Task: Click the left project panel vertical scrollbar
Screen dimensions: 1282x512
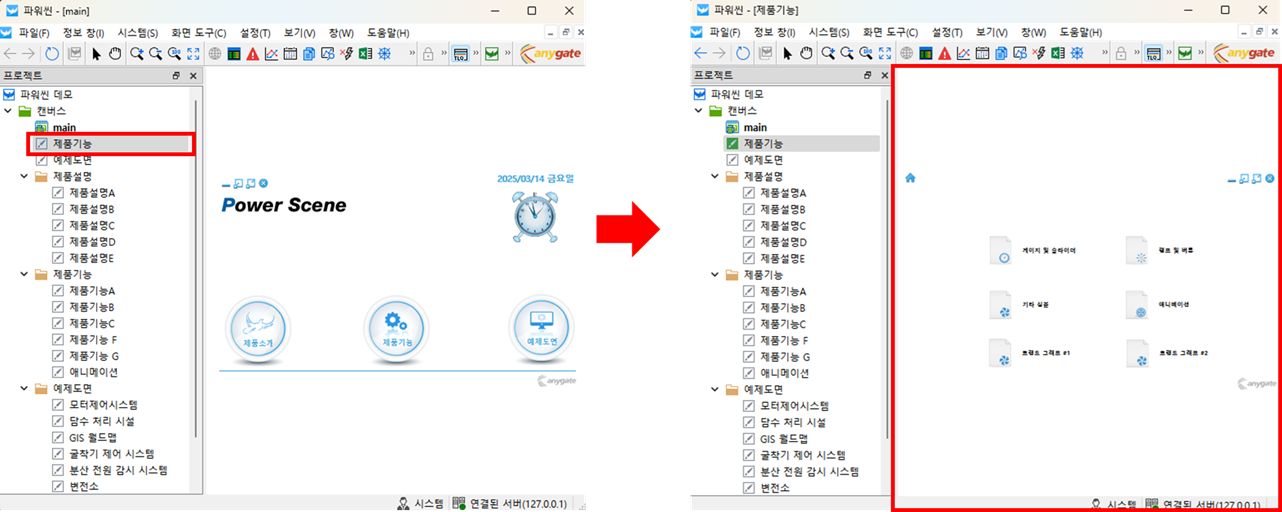Action: point(196,270)
